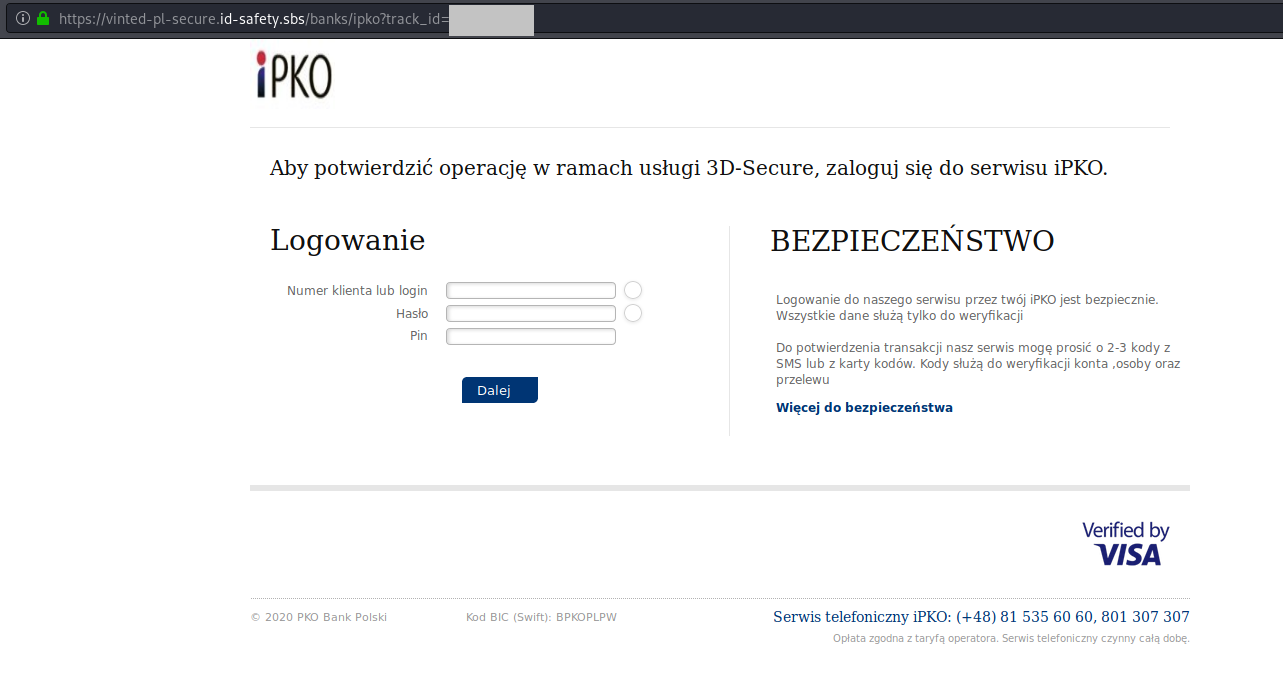Focus the Numer klienta lub login field

point(530,291)
